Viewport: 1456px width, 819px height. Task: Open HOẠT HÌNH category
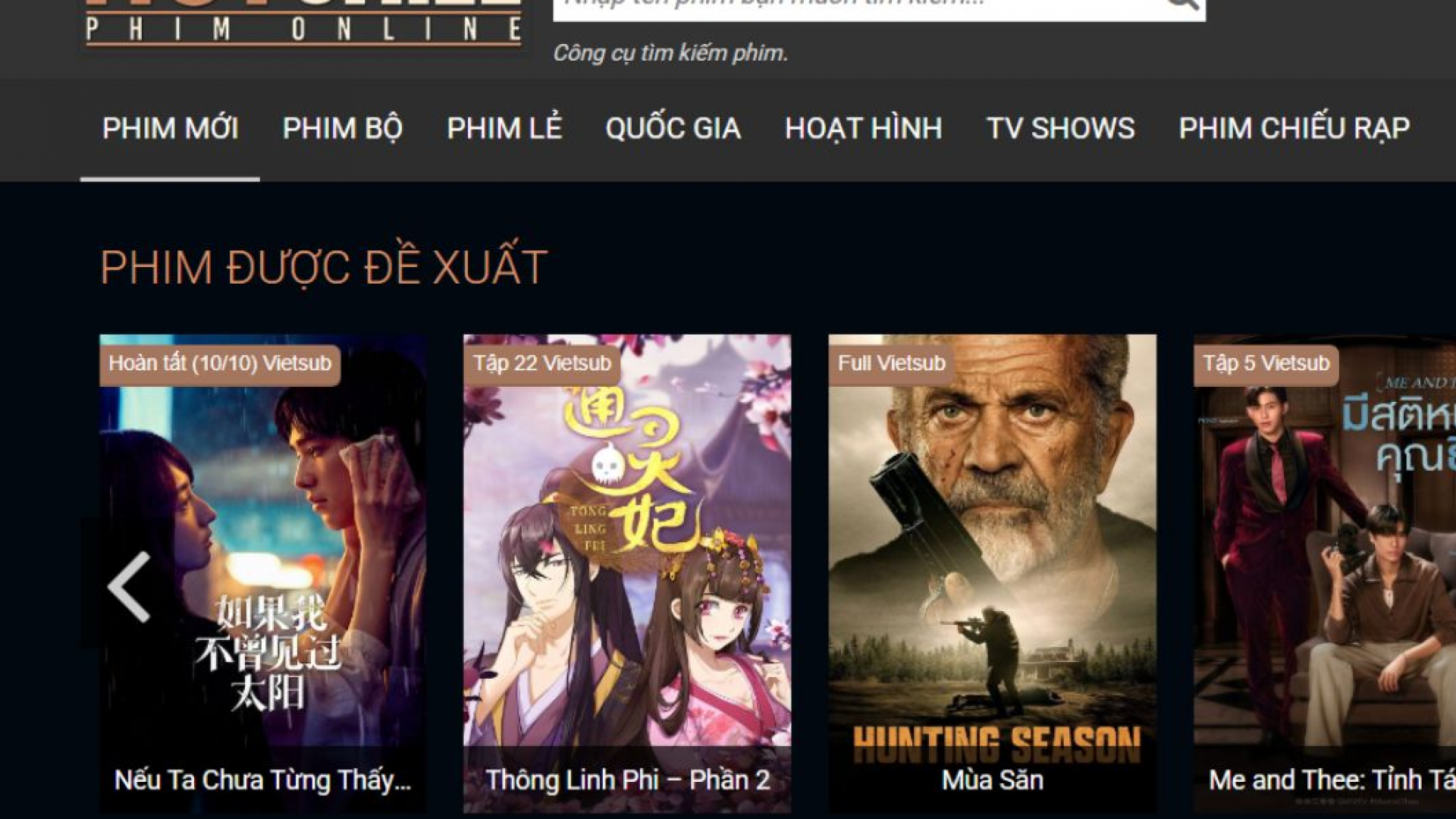(864, 128)
